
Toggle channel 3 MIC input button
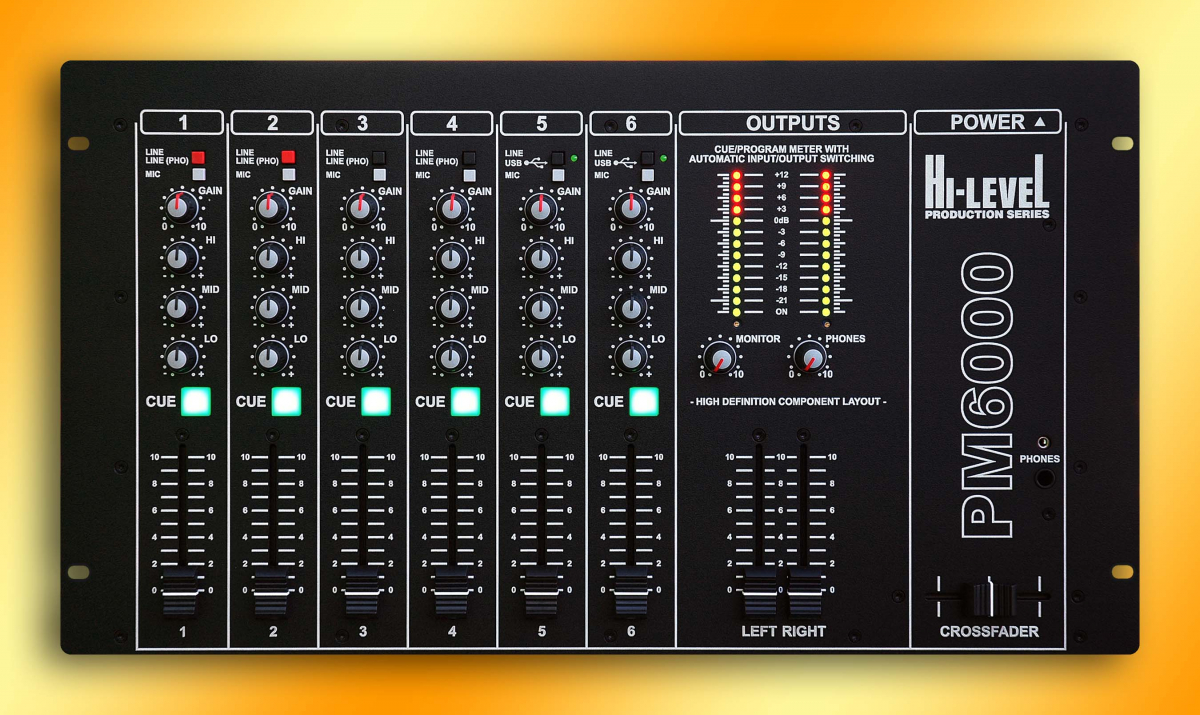tap(379, 175)
